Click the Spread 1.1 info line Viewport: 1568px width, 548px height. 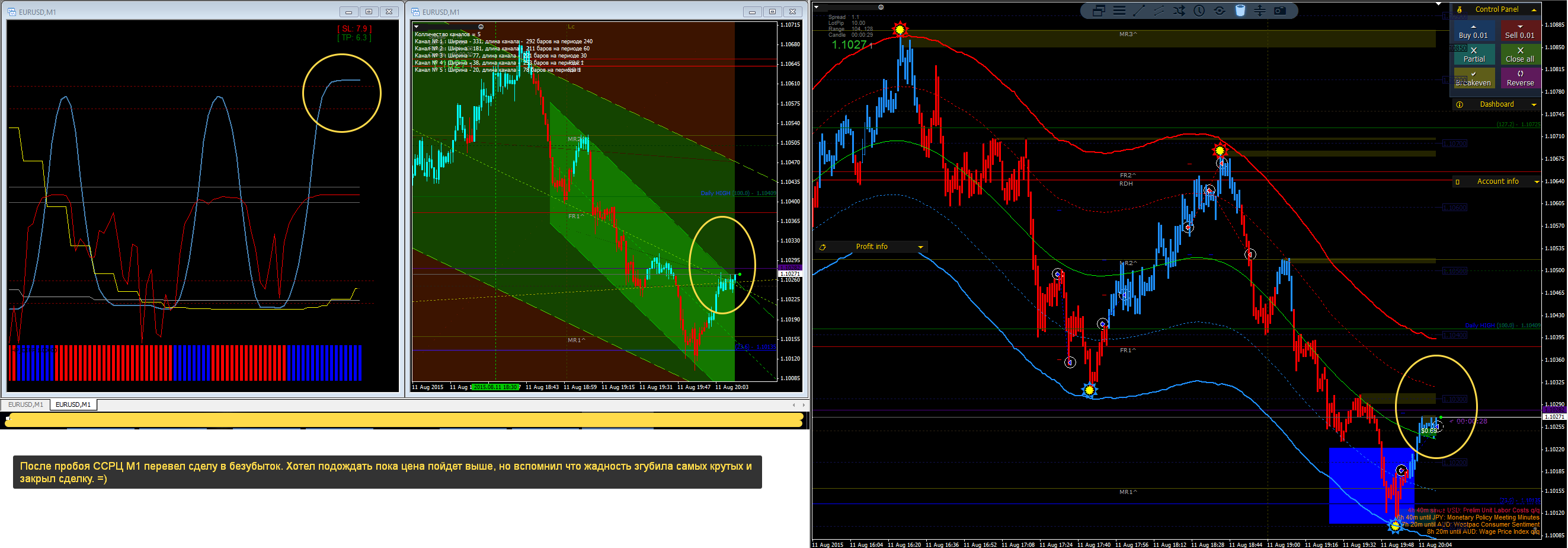[x=844, y=17]
